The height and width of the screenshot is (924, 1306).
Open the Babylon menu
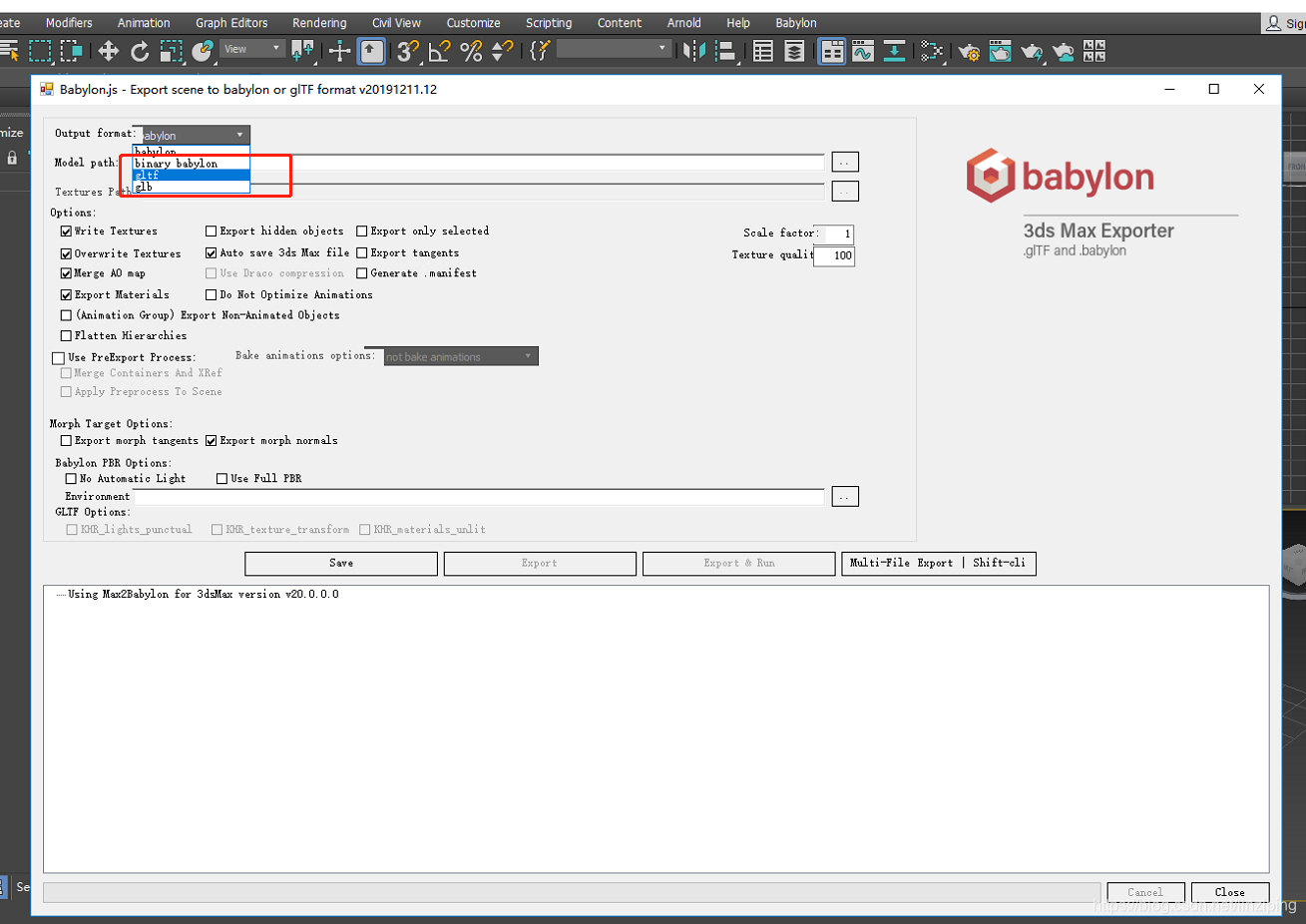coord(796,23)
